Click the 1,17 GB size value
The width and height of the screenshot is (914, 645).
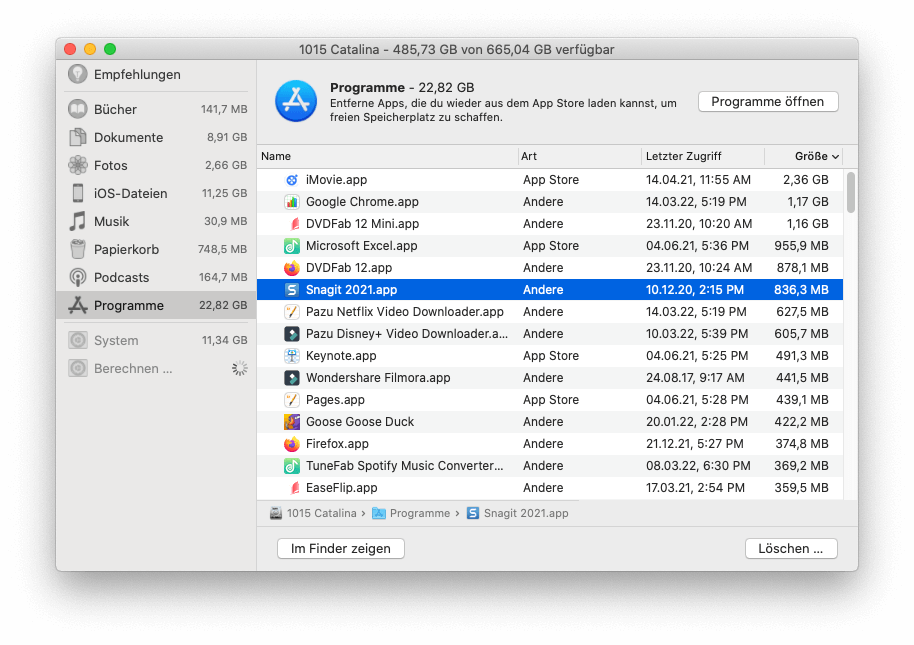click(808, 202)
